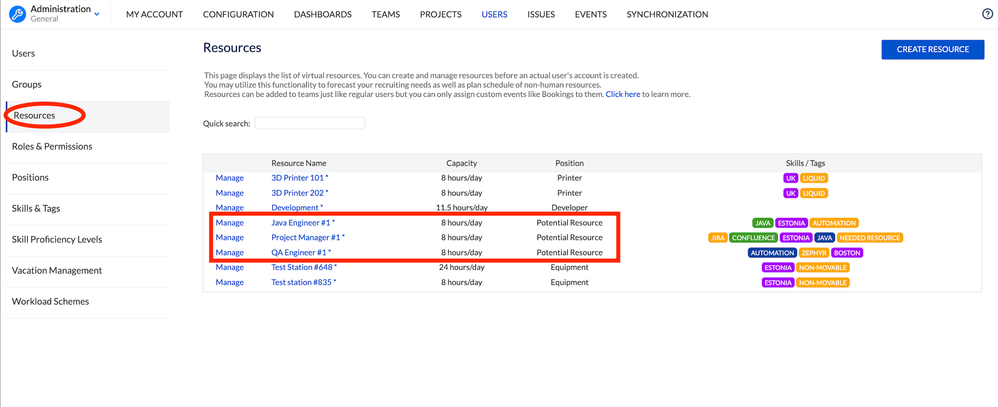Screen dimensions: 998x407
Task: Click the orange AUTOMATION tag on Java Engineer row
Action: tap(834, 223)
